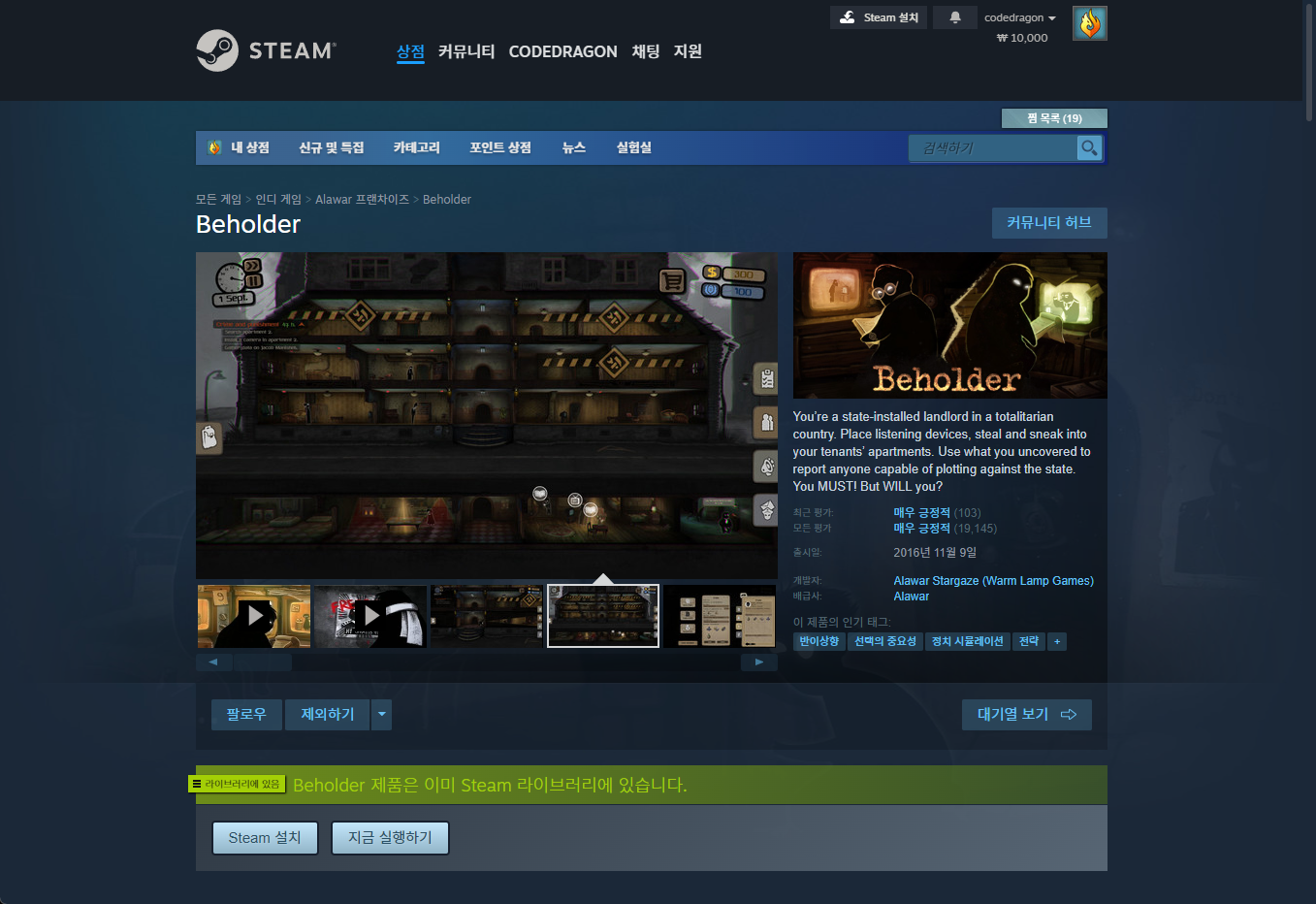Click 지금 실행하기 play button
The height and width of the screenshot is (904, 1316).
tap(390, 838)
